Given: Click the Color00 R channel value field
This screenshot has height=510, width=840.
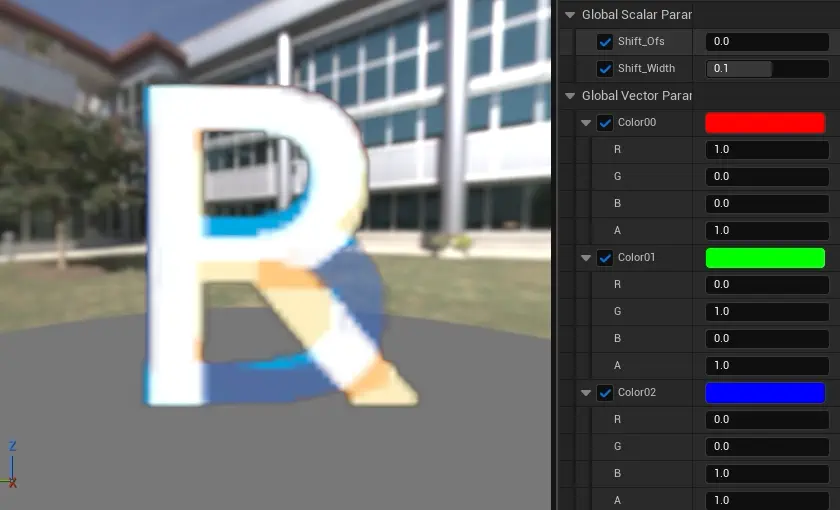Looking at the screenshot, I should point(767,150).
